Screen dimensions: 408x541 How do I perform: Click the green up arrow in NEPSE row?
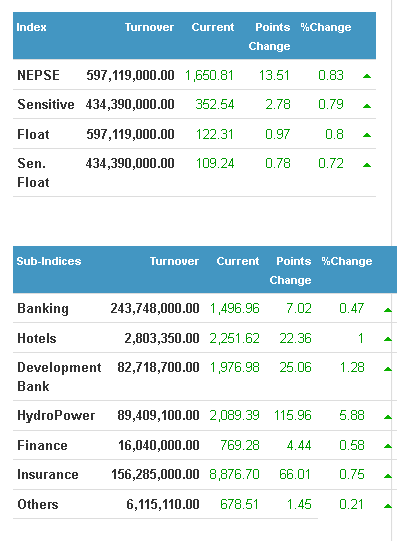(x=367, y=76)
